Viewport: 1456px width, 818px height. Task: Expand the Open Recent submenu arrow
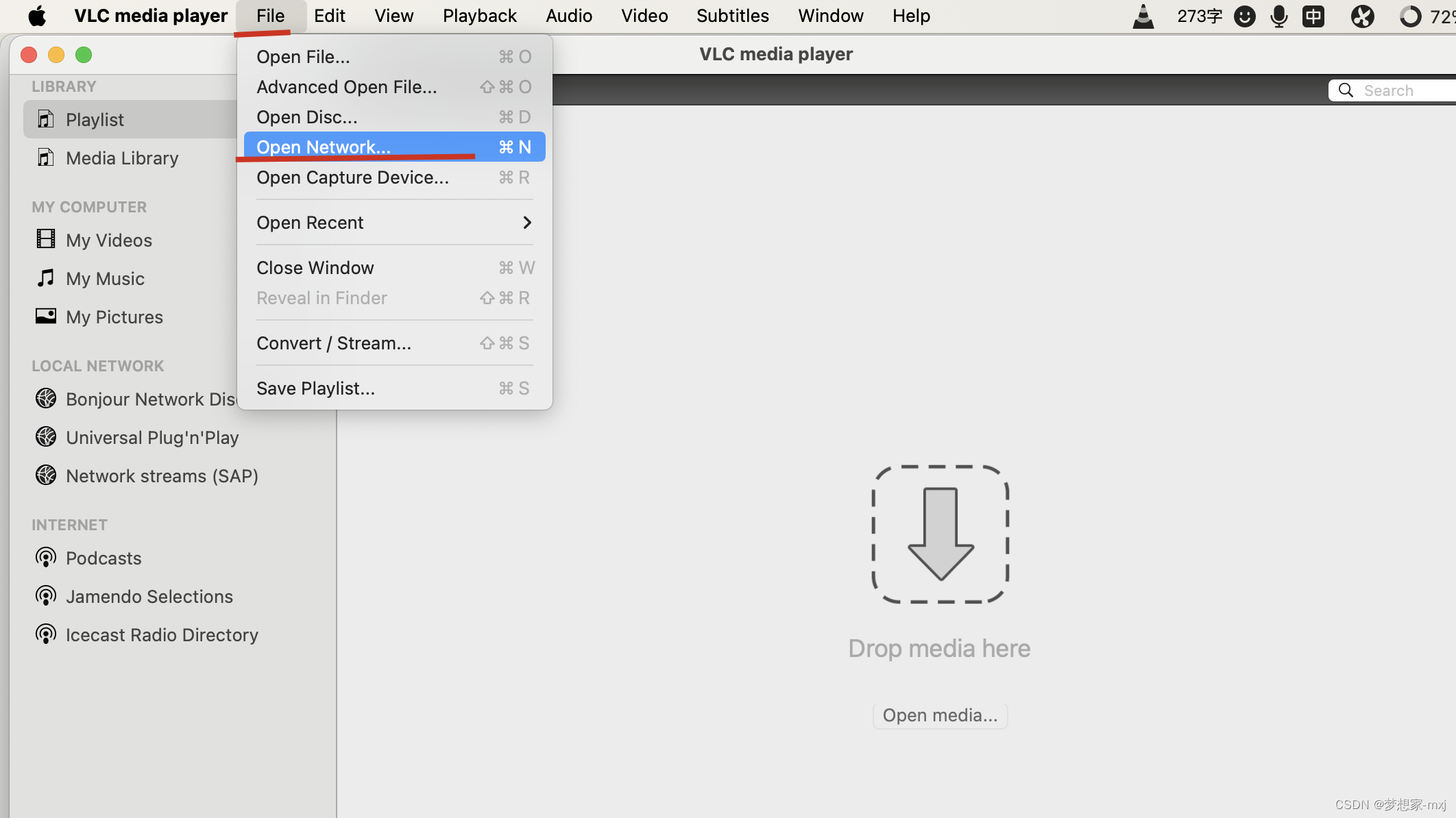(527, 223)
